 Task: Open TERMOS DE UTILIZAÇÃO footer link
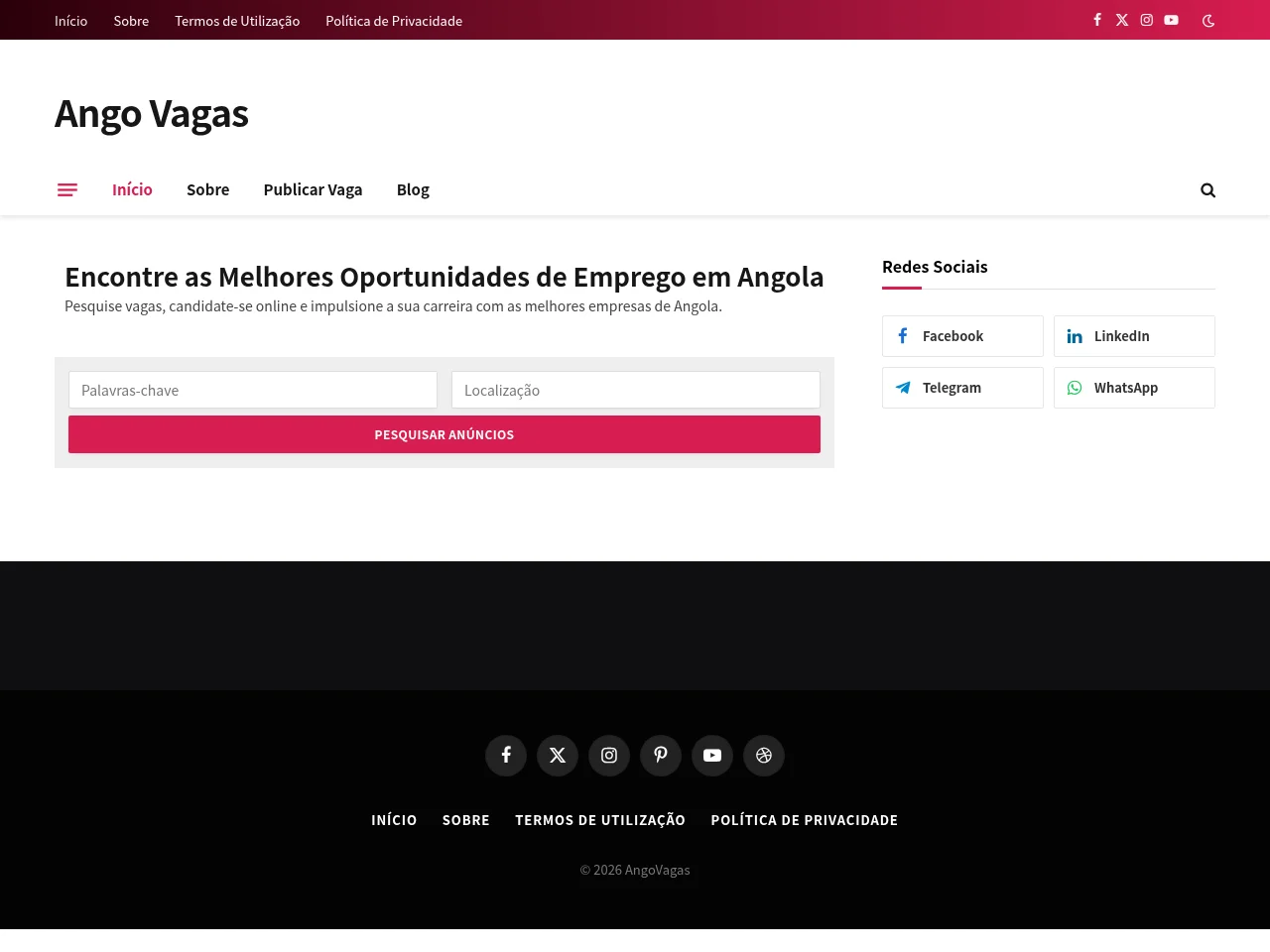pos(600,820)
